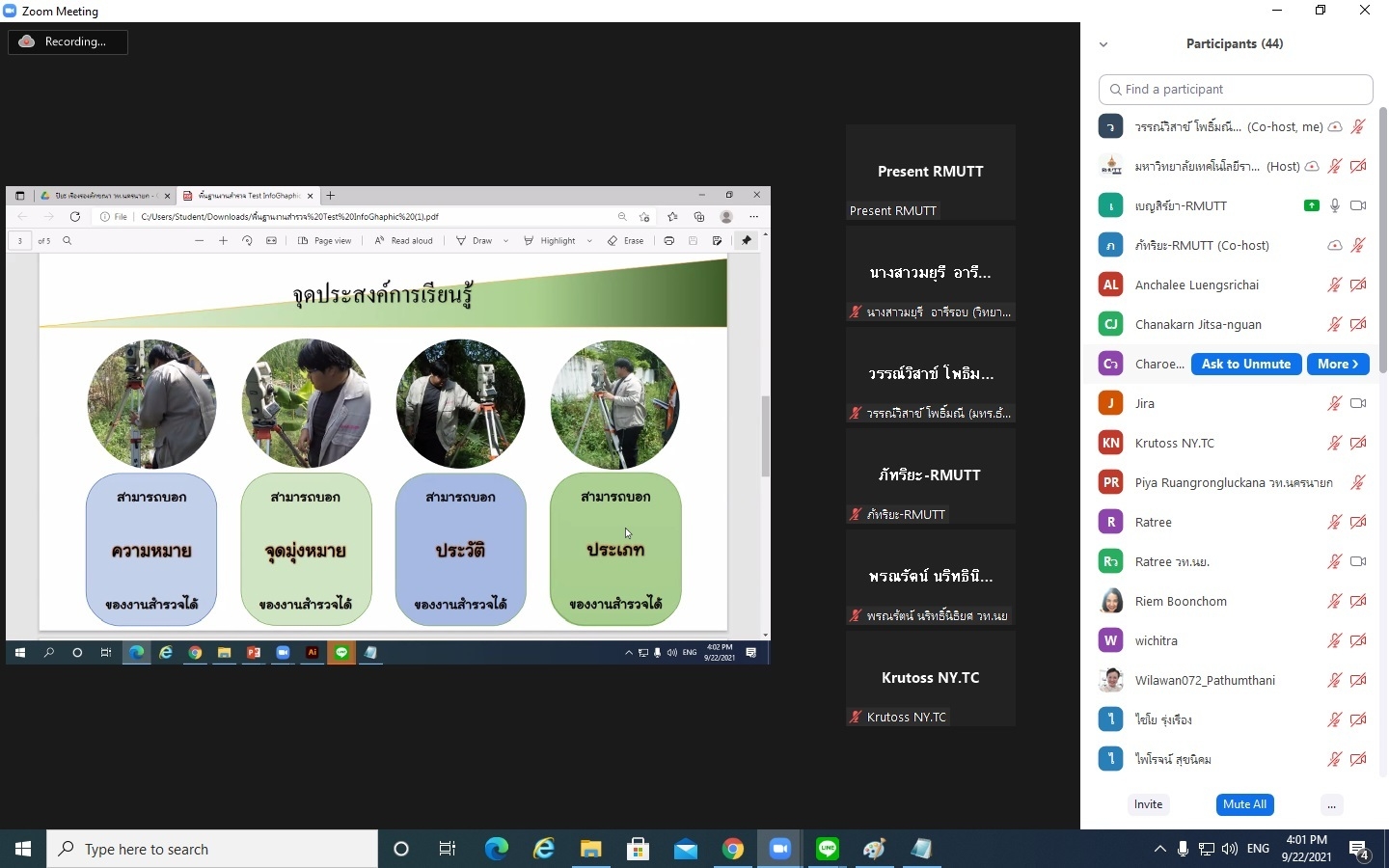This screenshot has width=1389, height=868.
Task: Select the Krutoss NY.TC video tile
Action: click(930, 679)
